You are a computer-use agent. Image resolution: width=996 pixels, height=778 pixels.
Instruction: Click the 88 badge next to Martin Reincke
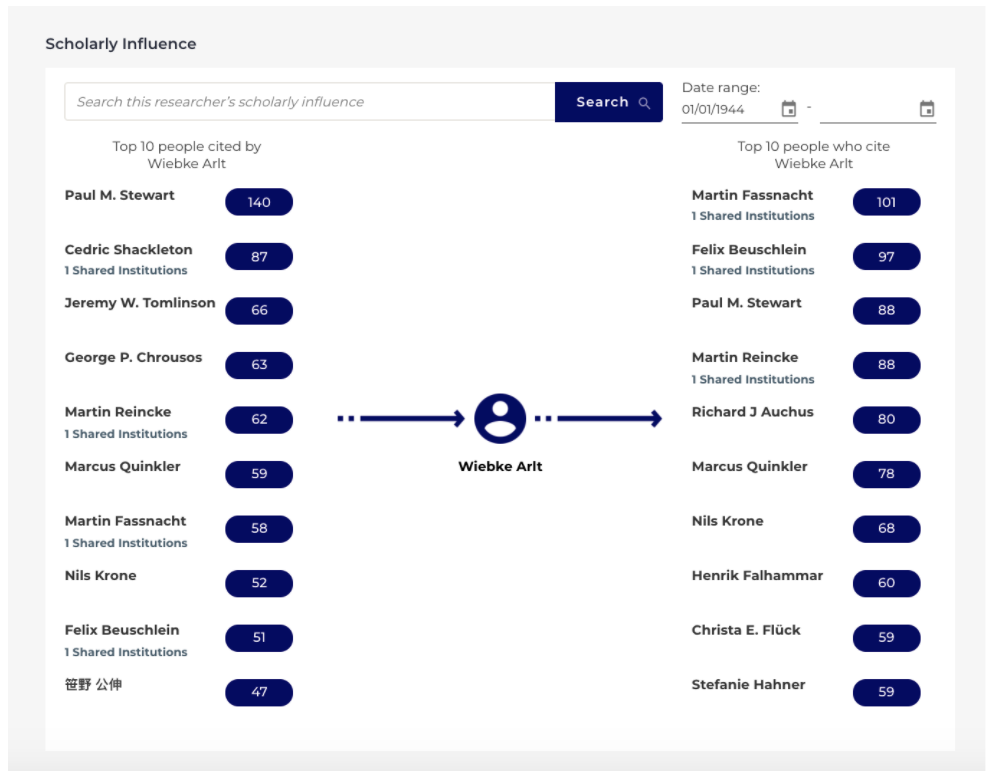pyautogui.click(x=886, y=365)
